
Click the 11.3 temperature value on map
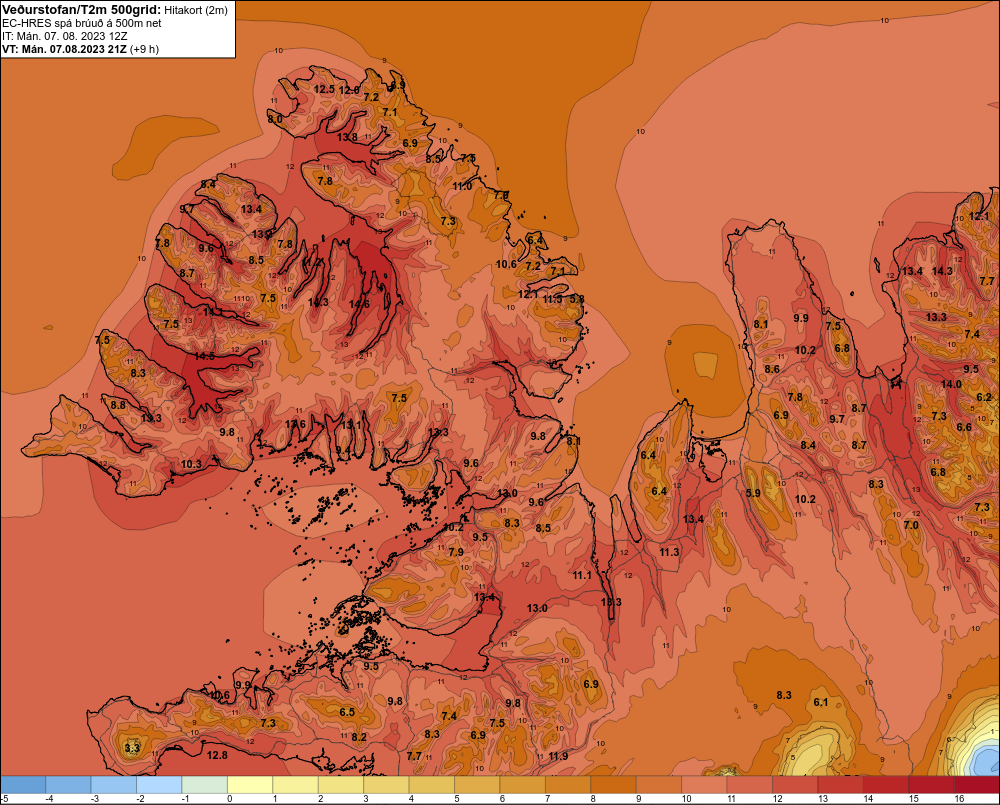tap(670, 552)
